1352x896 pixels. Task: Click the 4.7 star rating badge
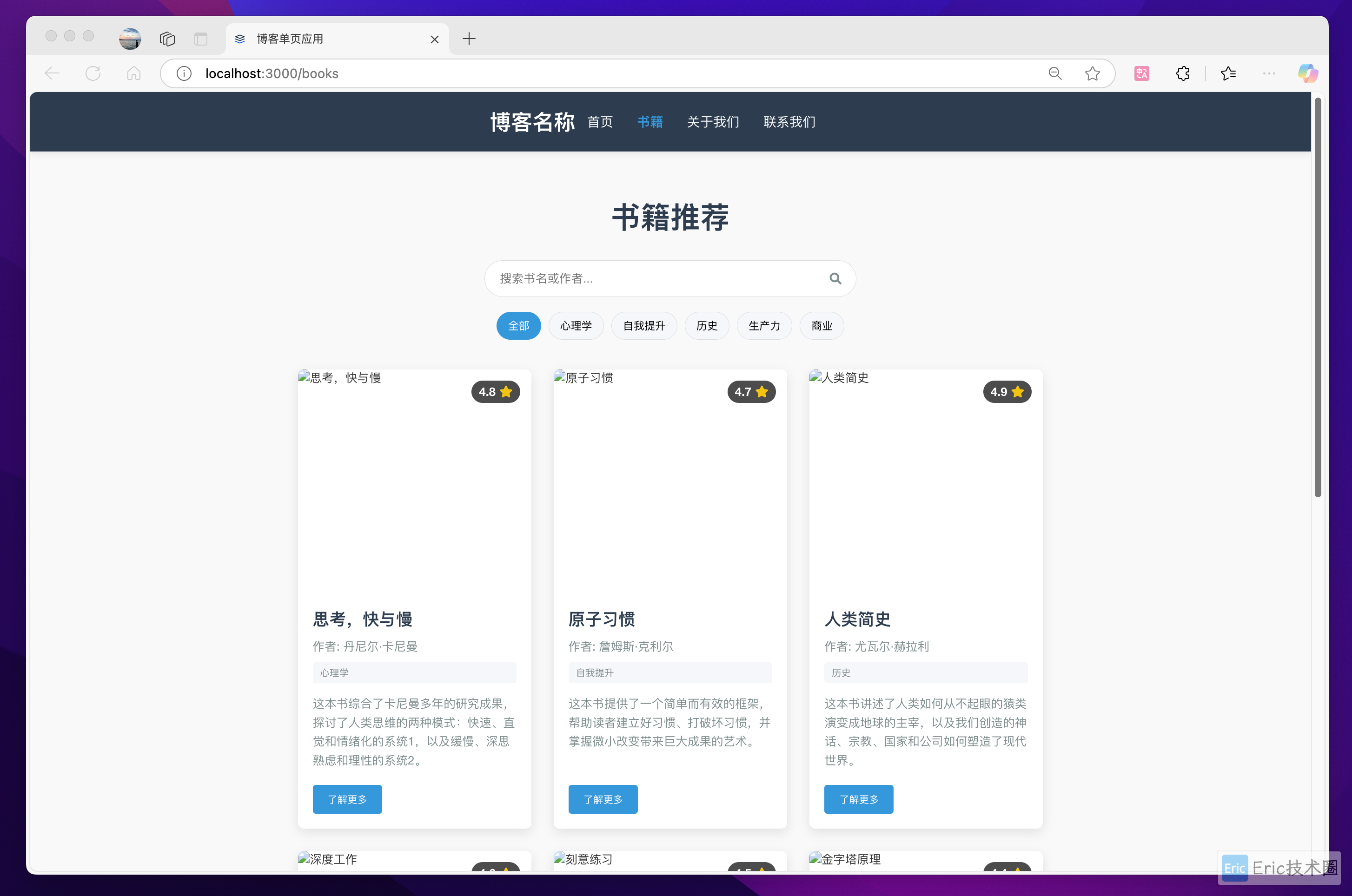click(x=751, y=391)
